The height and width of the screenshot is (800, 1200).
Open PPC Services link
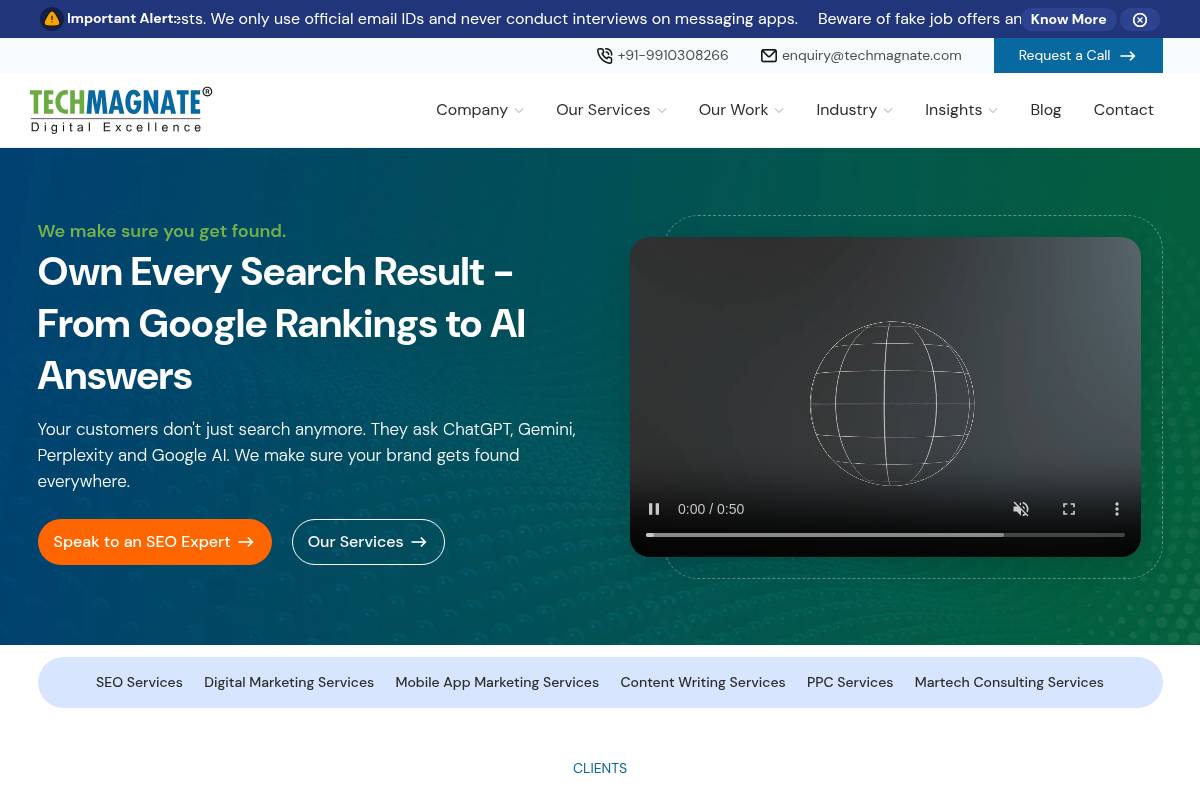click(850, 682)
